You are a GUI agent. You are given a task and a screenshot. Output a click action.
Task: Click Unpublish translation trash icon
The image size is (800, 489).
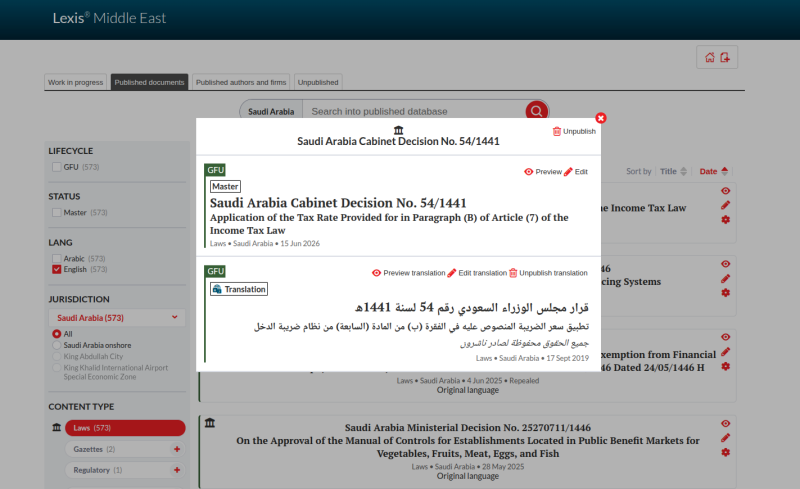(x=513, y=273)
